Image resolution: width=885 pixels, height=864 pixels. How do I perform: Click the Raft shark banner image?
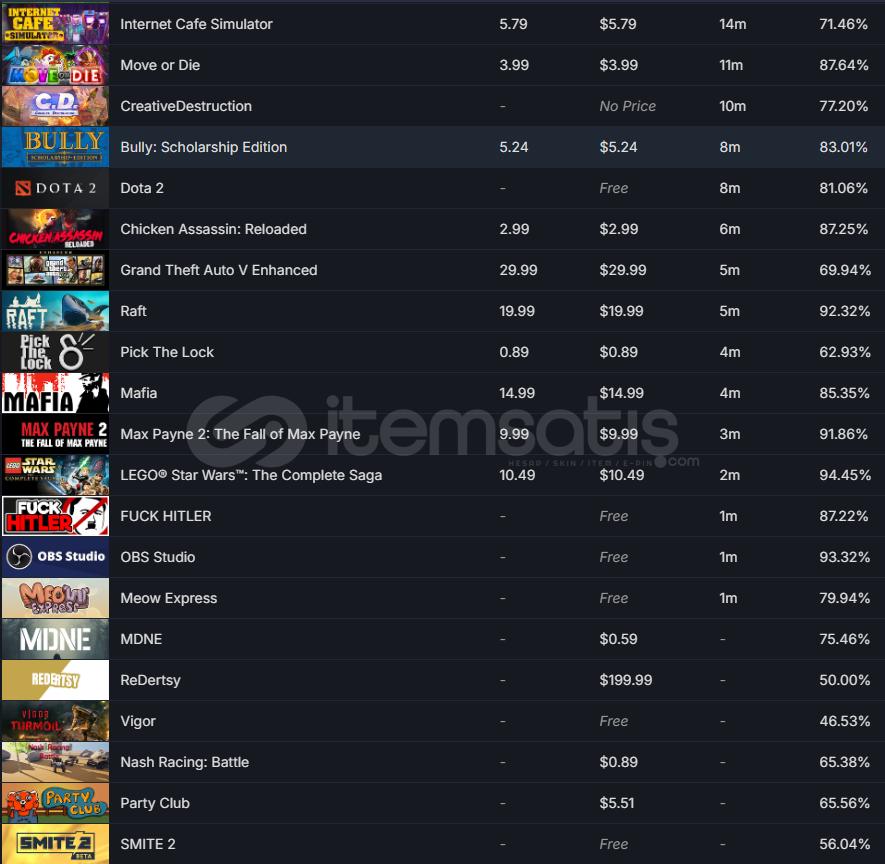tap(55, 311)
